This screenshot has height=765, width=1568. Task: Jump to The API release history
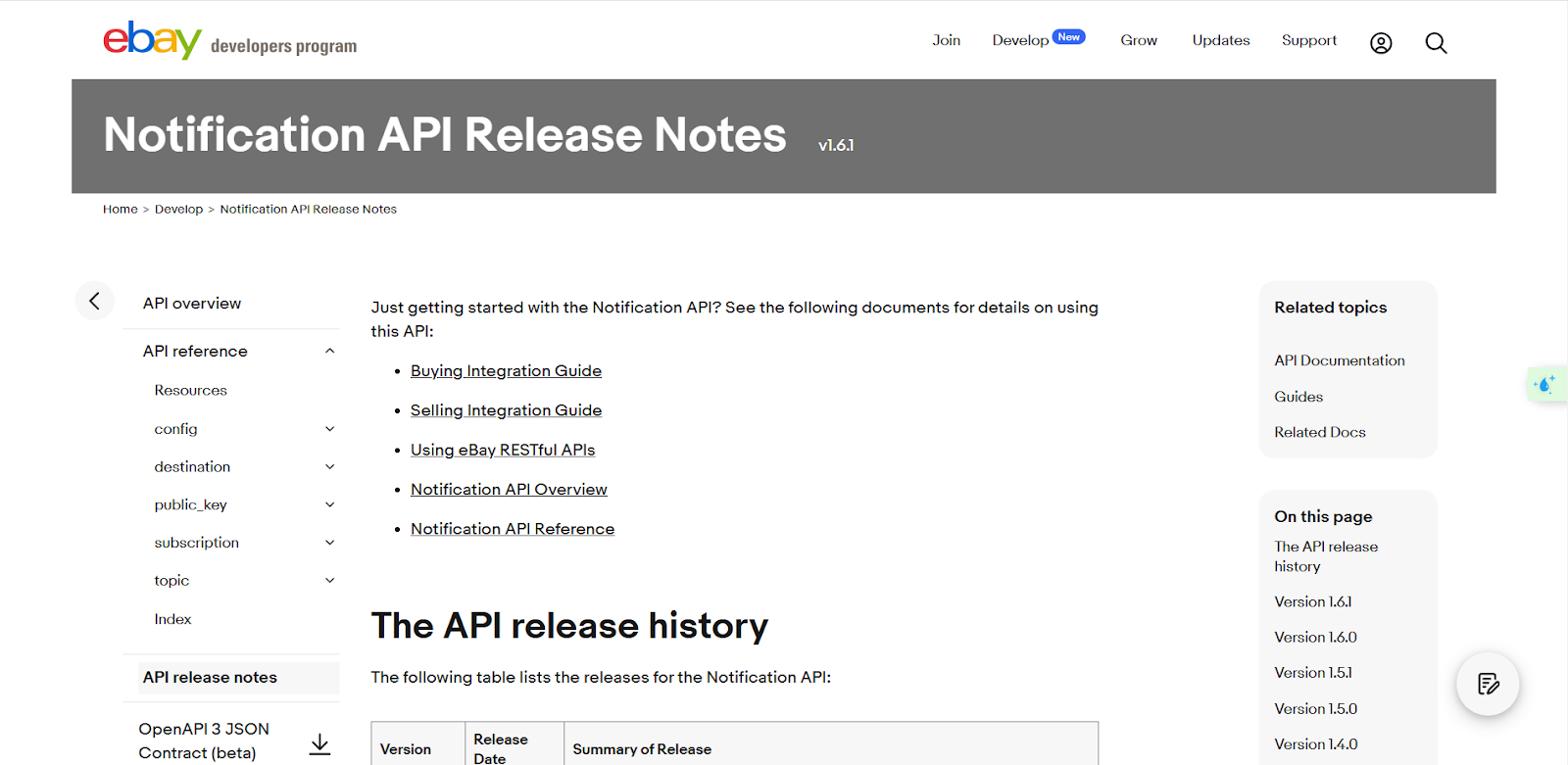click(x=1326, y=556)
